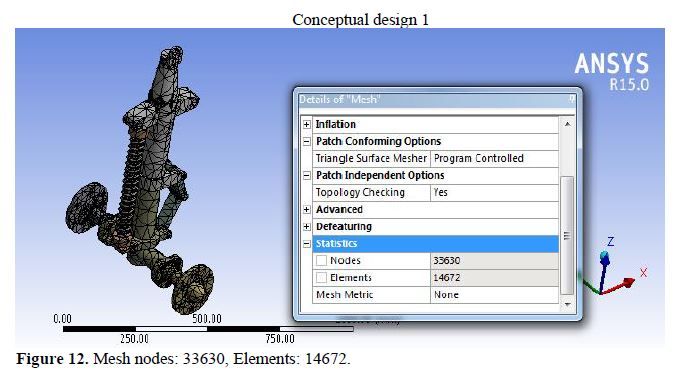
Task: Open the Mesh Metric value None
Action: click(x=494, y=295)
